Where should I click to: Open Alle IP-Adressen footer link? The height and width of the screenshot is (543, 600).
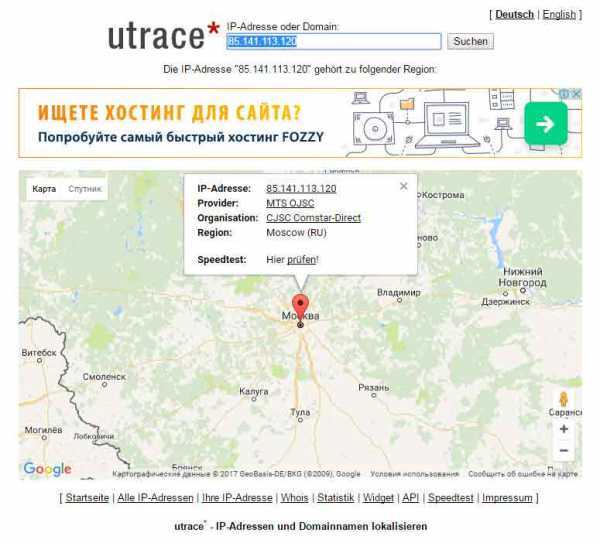(155, 497)
